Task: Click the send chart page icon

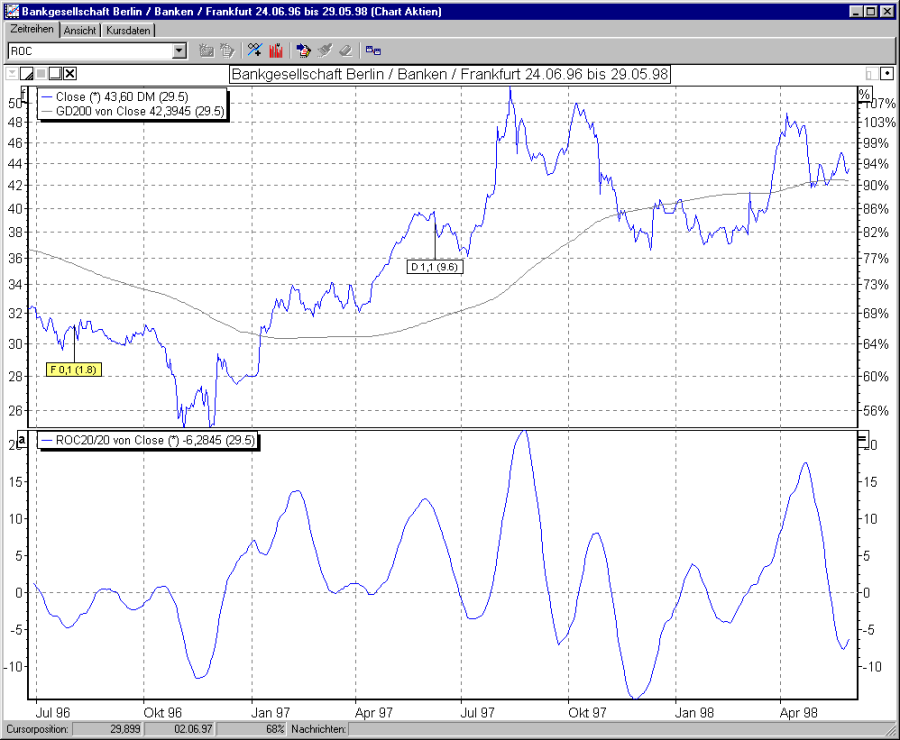Action: click(x=303, y=50)
